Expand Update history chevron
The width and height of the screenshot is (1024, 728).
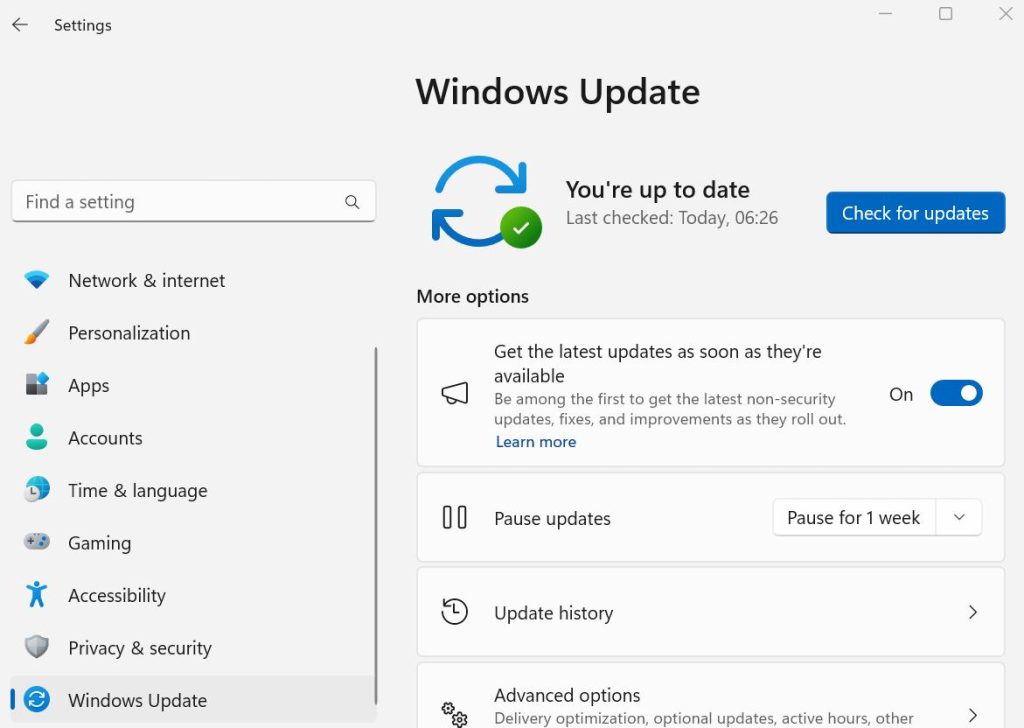point(972,612)
